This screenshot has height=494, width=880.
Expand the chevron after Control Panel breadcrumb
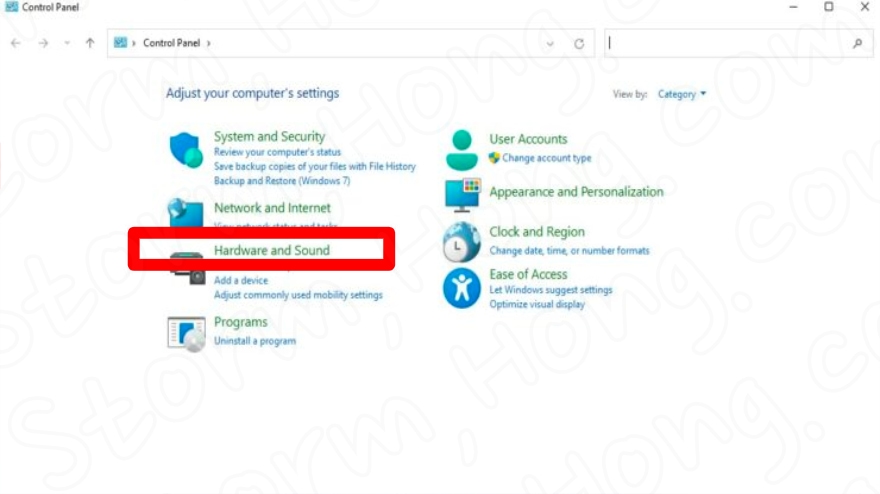click(209, 43)
